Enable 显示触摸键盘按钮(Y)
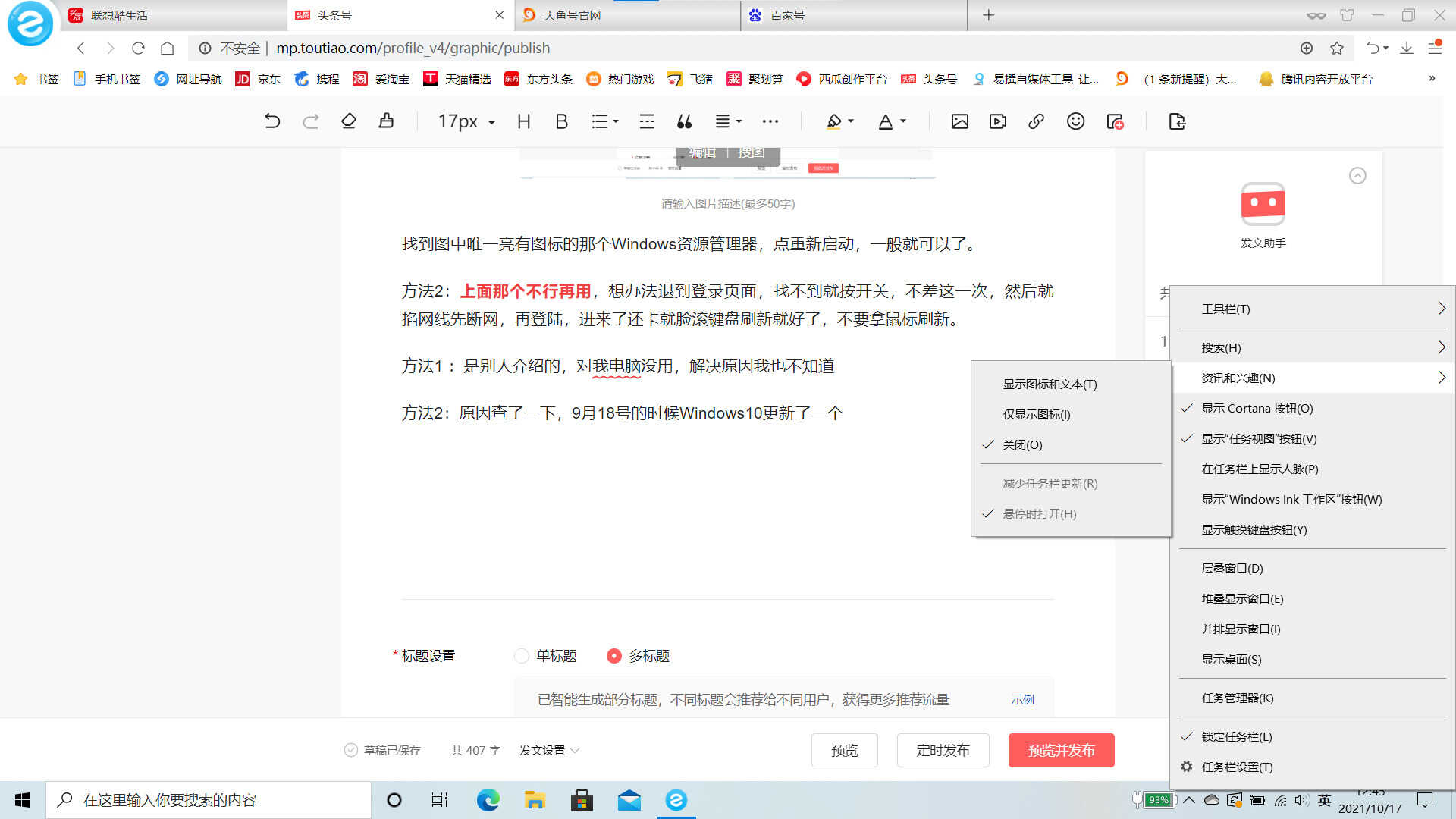The height and width of the screenshot is (819, 1456). click(1313, 529)
